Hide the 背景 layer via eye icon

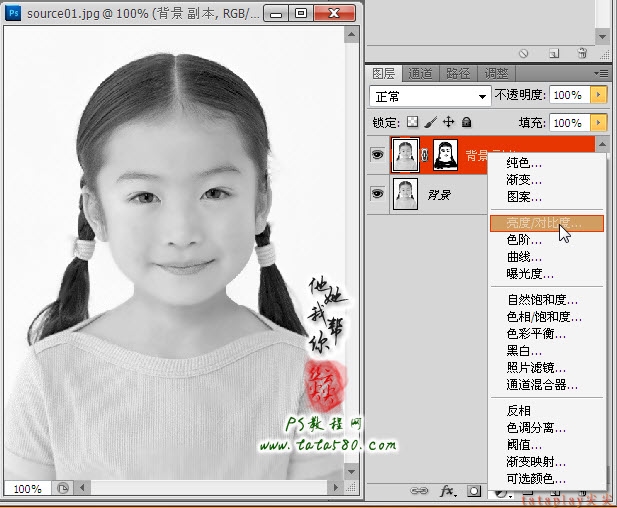pos(378,194)
